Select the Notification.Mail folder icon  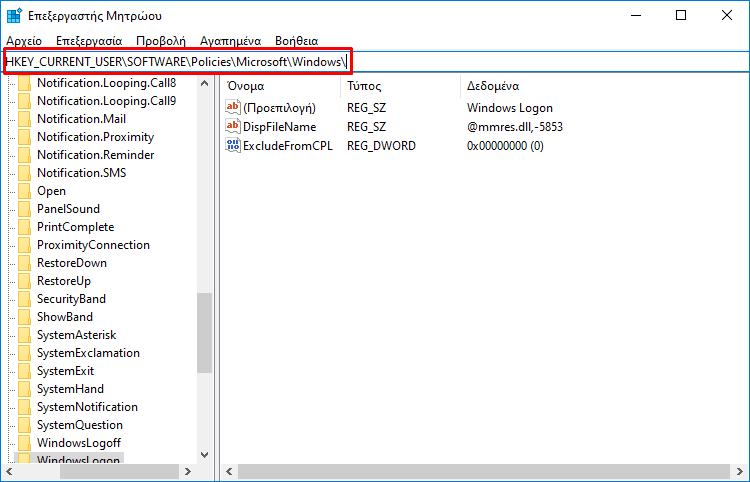24,119
